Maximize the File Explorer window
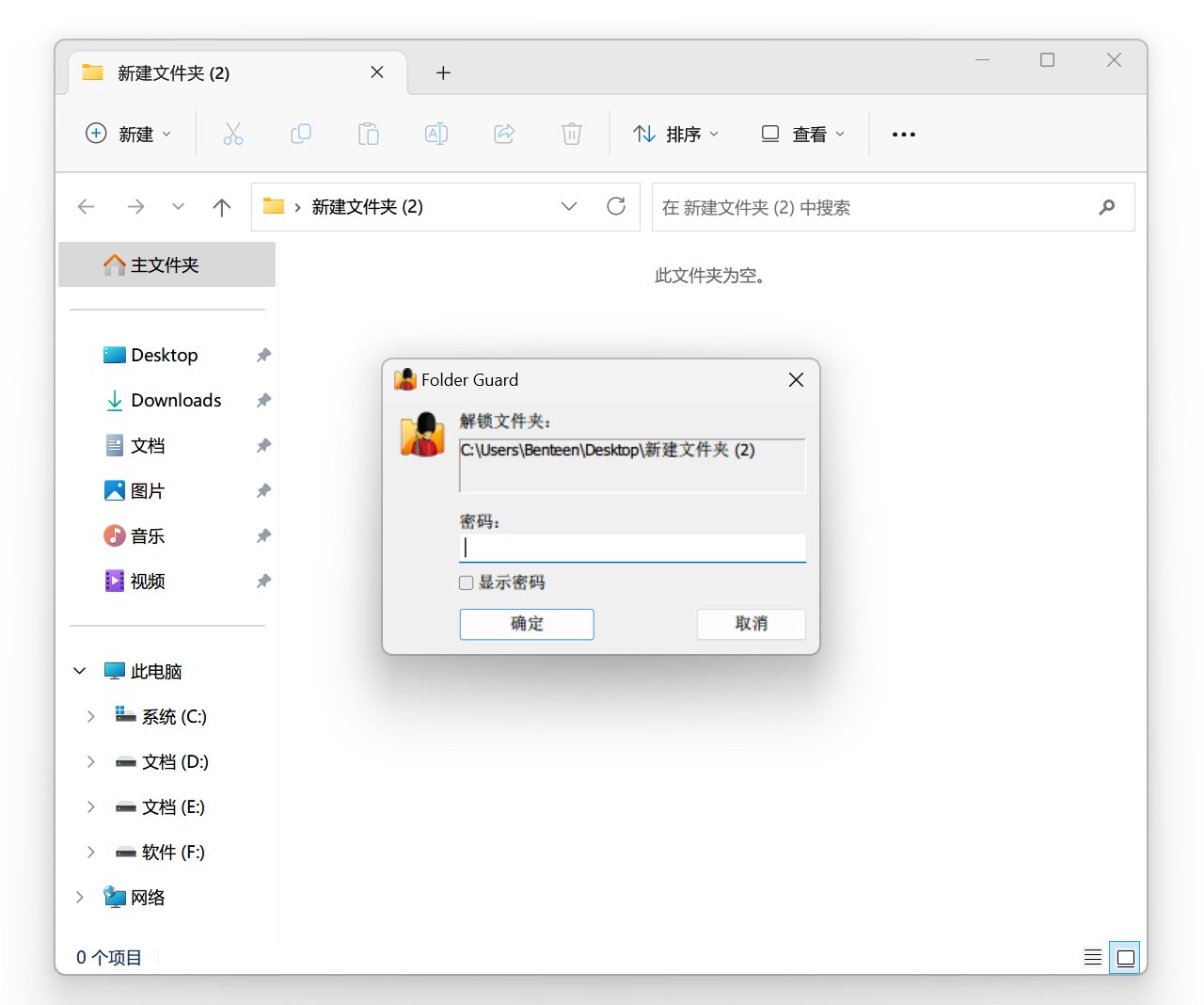Viewport: 1204px width, 1005px height. pyautogui.click(x=1047, y=60)
